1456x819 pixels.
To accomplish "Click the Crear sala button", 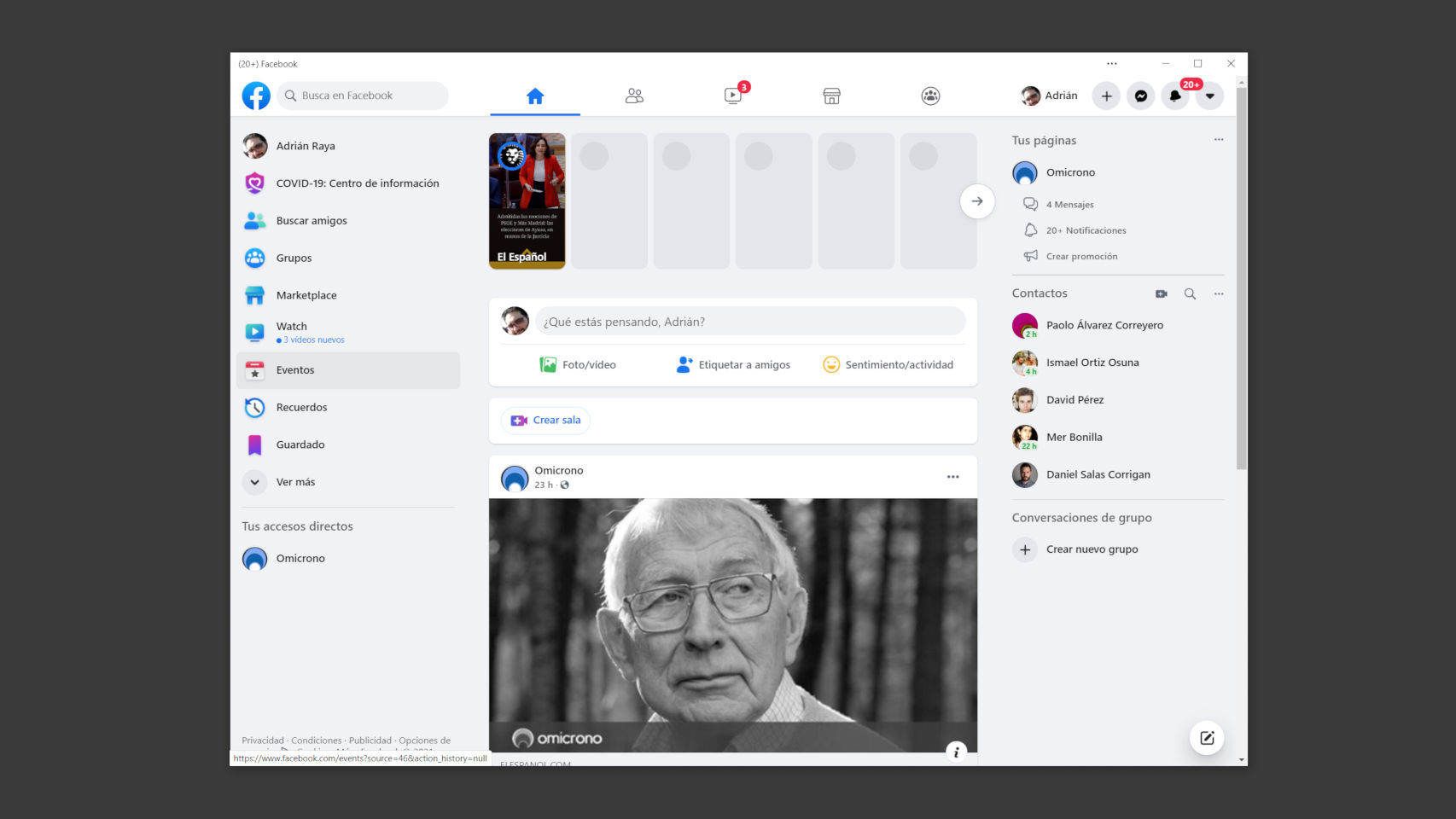I will click(x=545, y=420).
